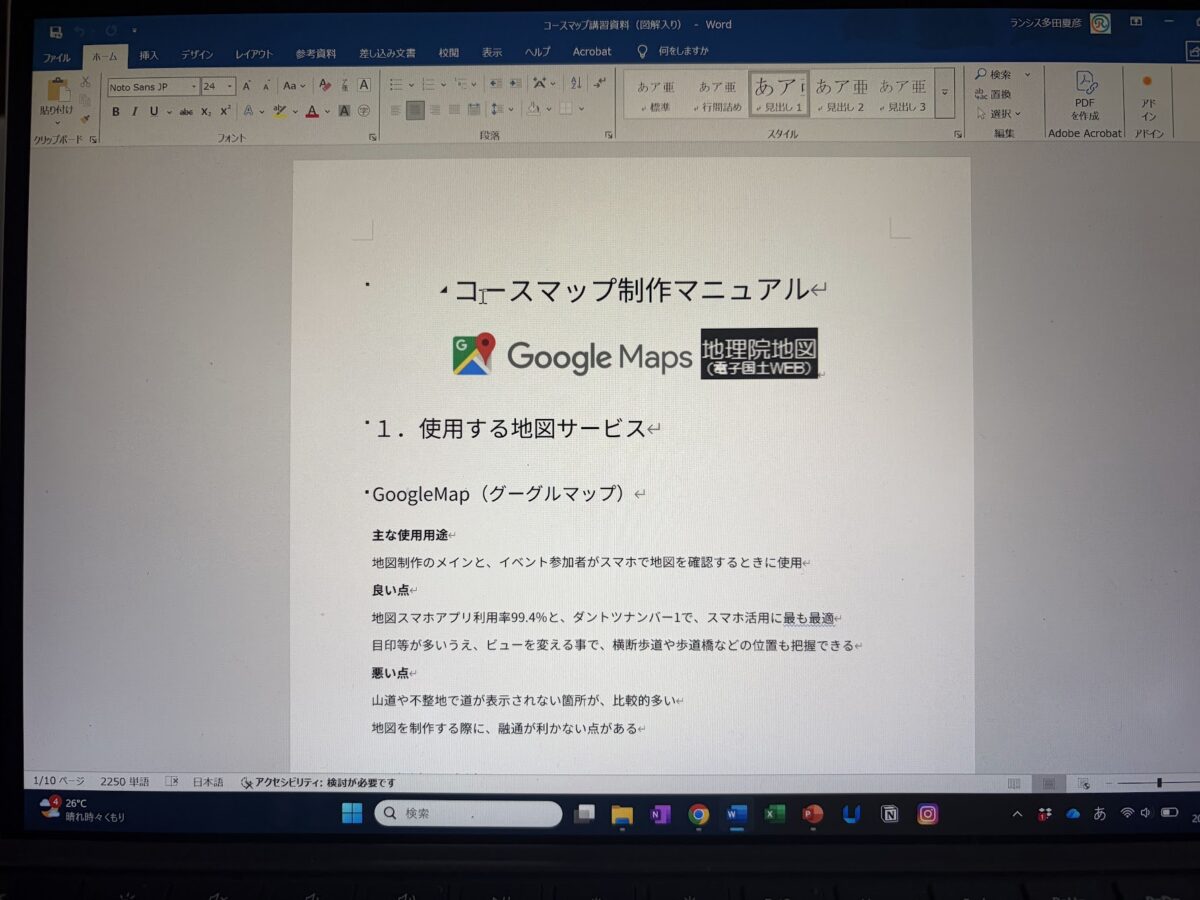Screen dimensions: 1200x900
Task: Click the numbered list icon
Action: coord(428,84)
